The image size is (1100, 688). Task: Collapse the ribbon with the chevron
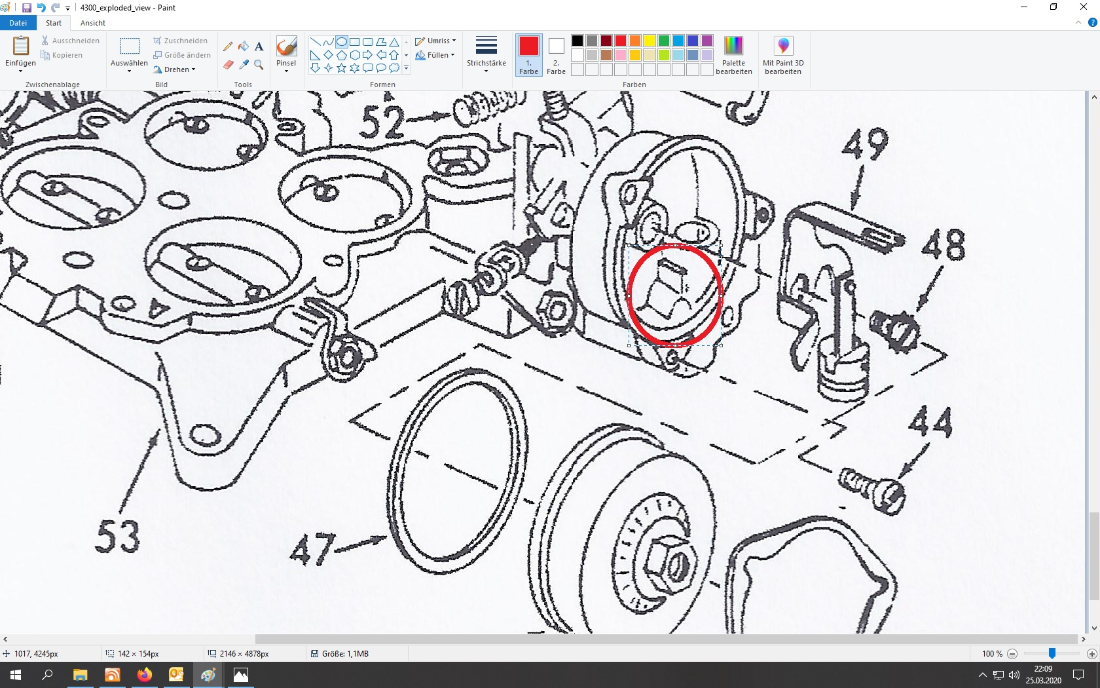[1078, 23]
